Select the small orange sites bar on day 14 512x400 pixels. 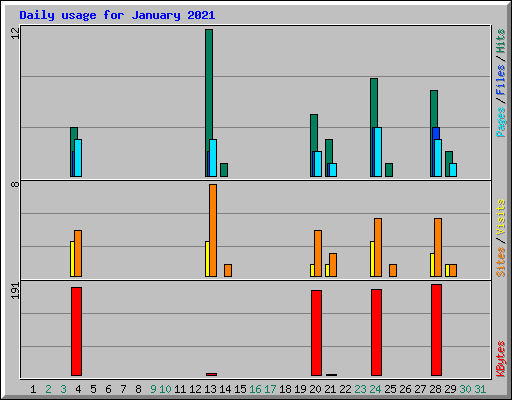click(x=228, y=270)
